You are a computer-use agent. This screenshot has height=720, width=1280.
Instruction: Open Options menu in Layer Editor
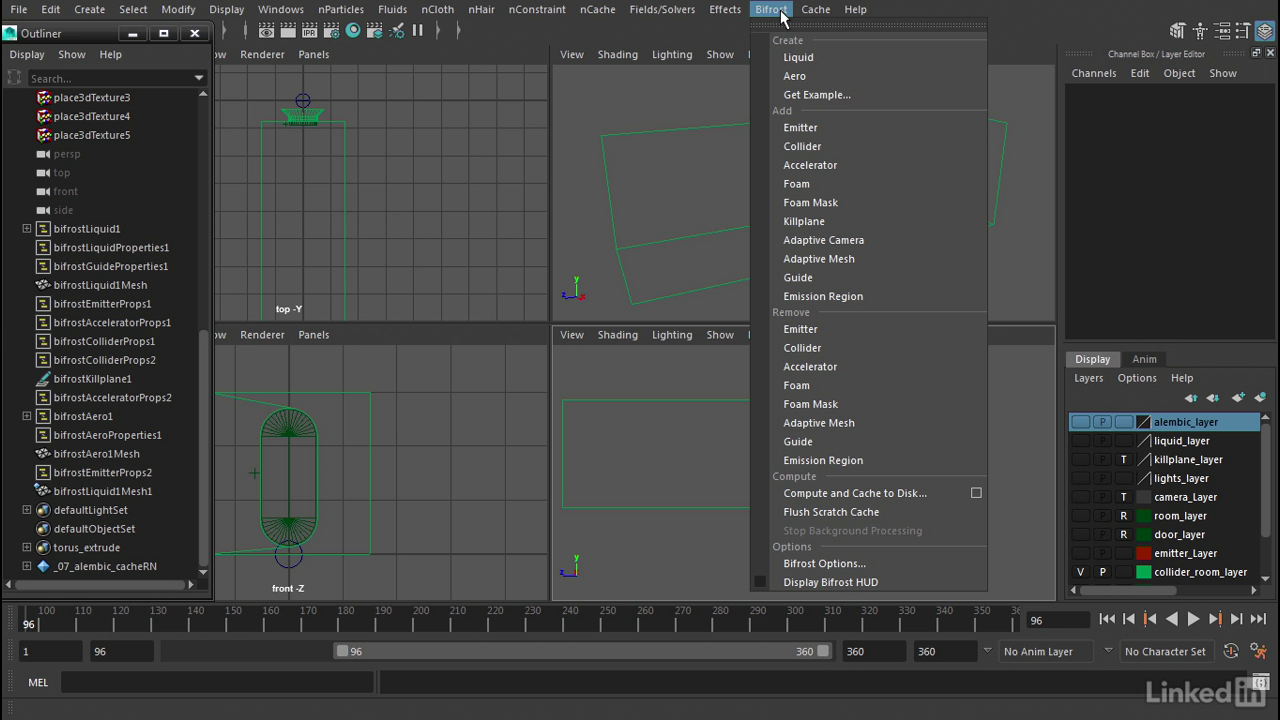(x=1137, y=378)
